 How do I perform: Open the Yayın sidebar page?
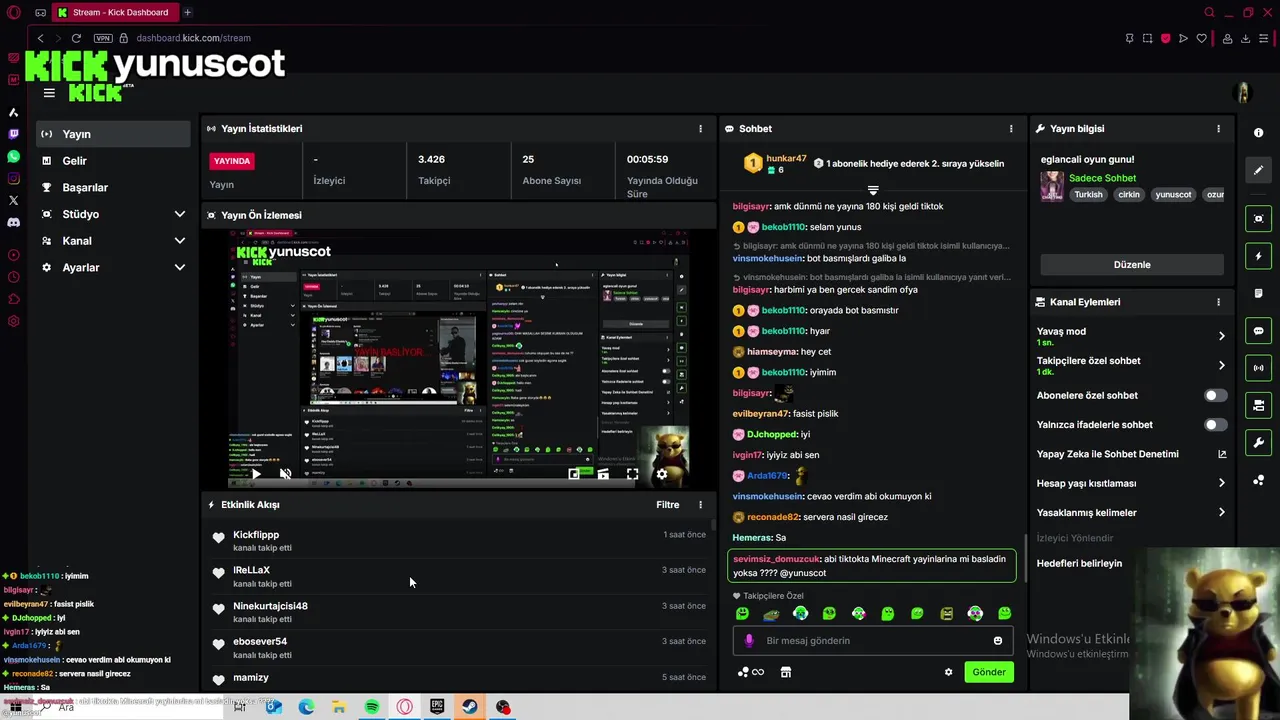coord(113,134)
